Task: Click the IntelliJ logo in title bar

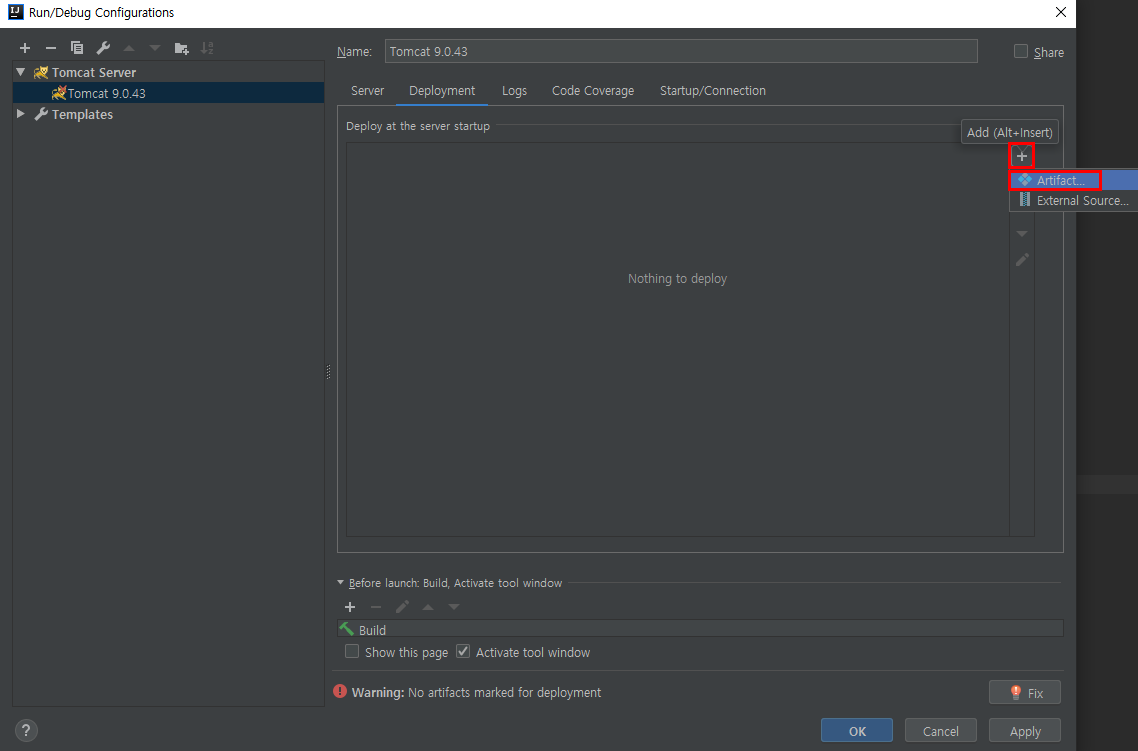Action: click(x=15, y=12)
